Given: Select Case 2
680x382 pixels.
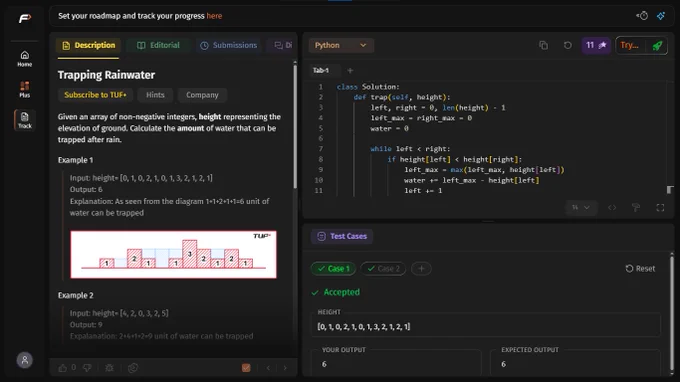Looking at the screenshot, I should [383, 268].
